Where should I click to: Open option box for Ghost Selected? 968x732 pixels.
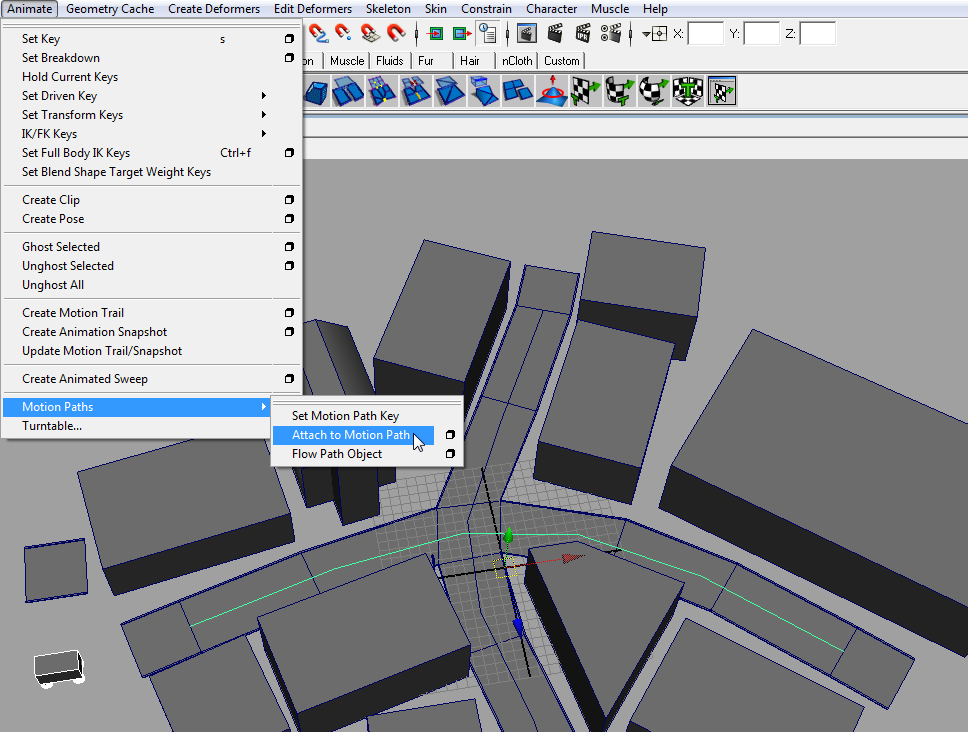click(x=289, y=247)
